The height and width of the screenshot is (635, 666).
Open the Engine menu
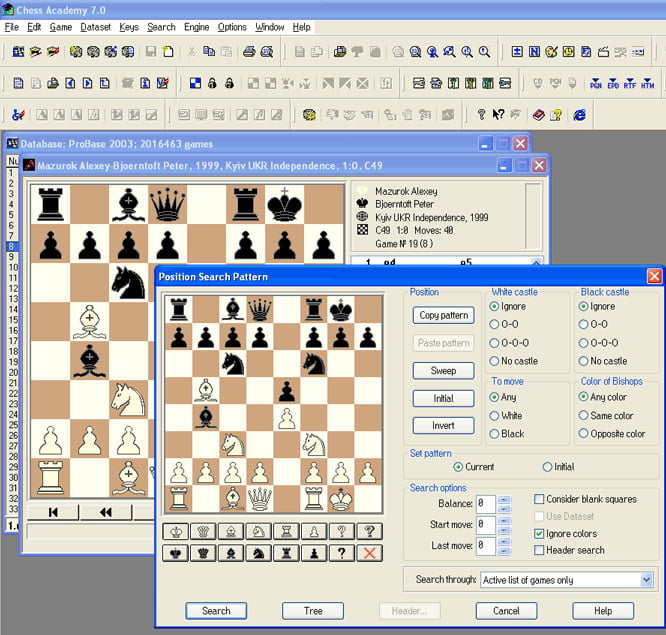(x=196, y=27)
